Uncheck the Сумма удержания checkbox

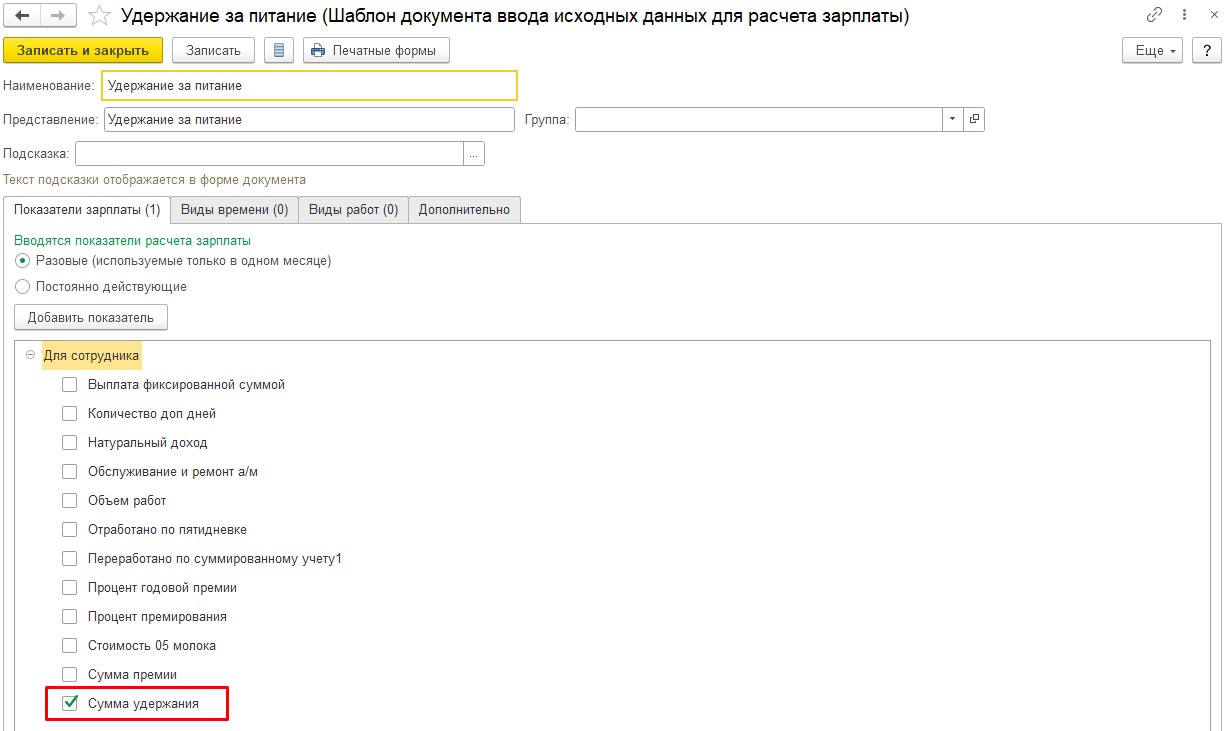70,704
